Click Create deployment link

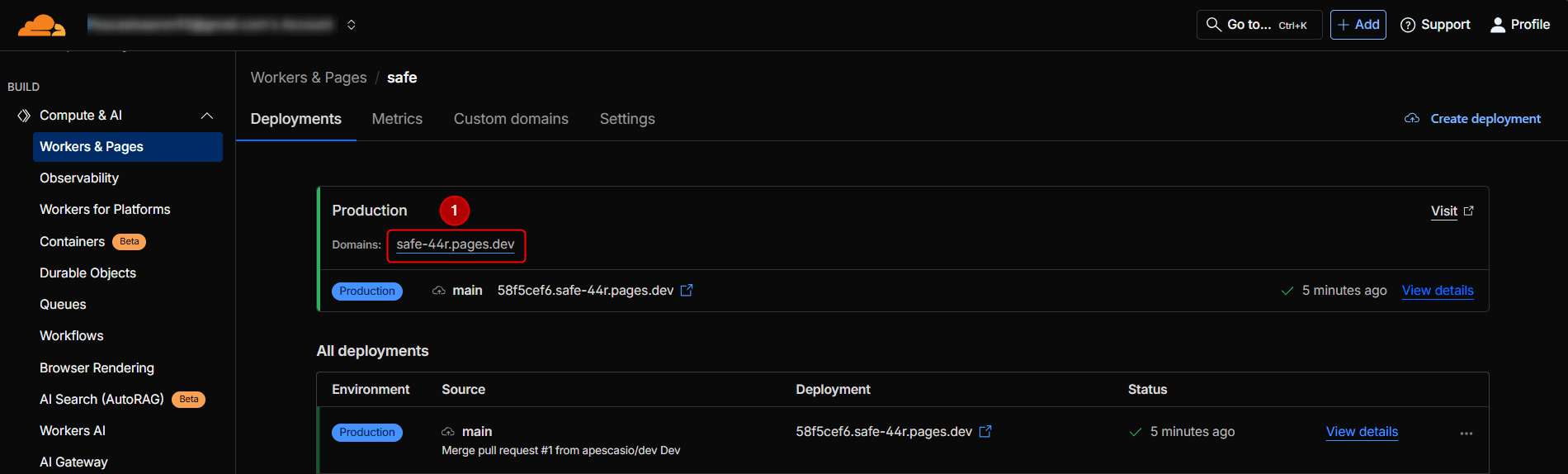click(x=1485, y=119)
